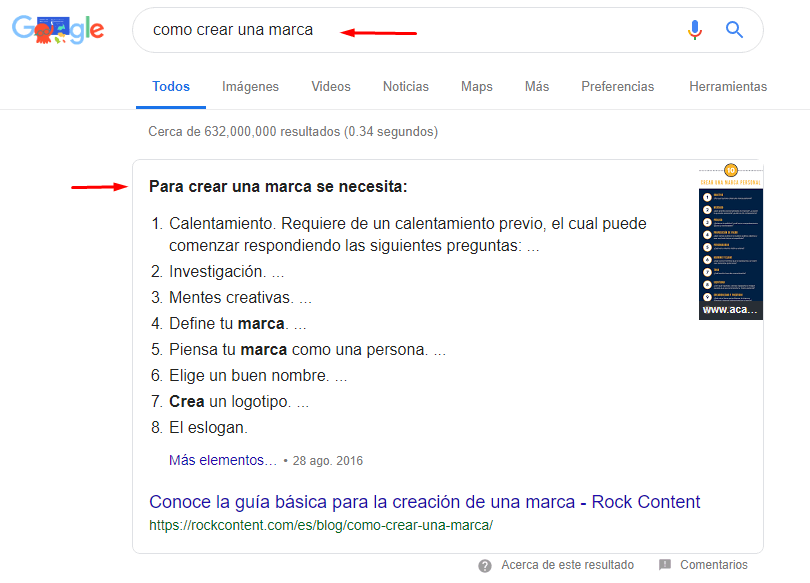This screenshot has width=810, height=583.
Task: Click the blue search magnifier icon
Action: pos(734,30)
